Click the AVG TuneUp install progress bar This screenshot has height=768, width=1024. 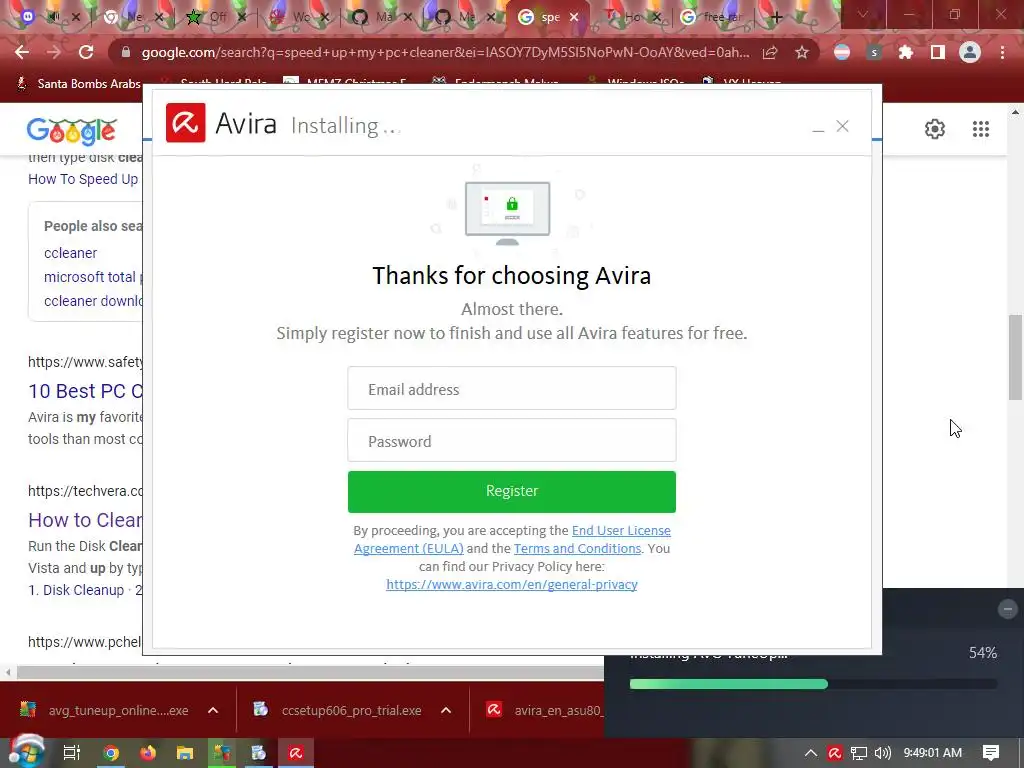pyautogui.click(x=813, y=684)
